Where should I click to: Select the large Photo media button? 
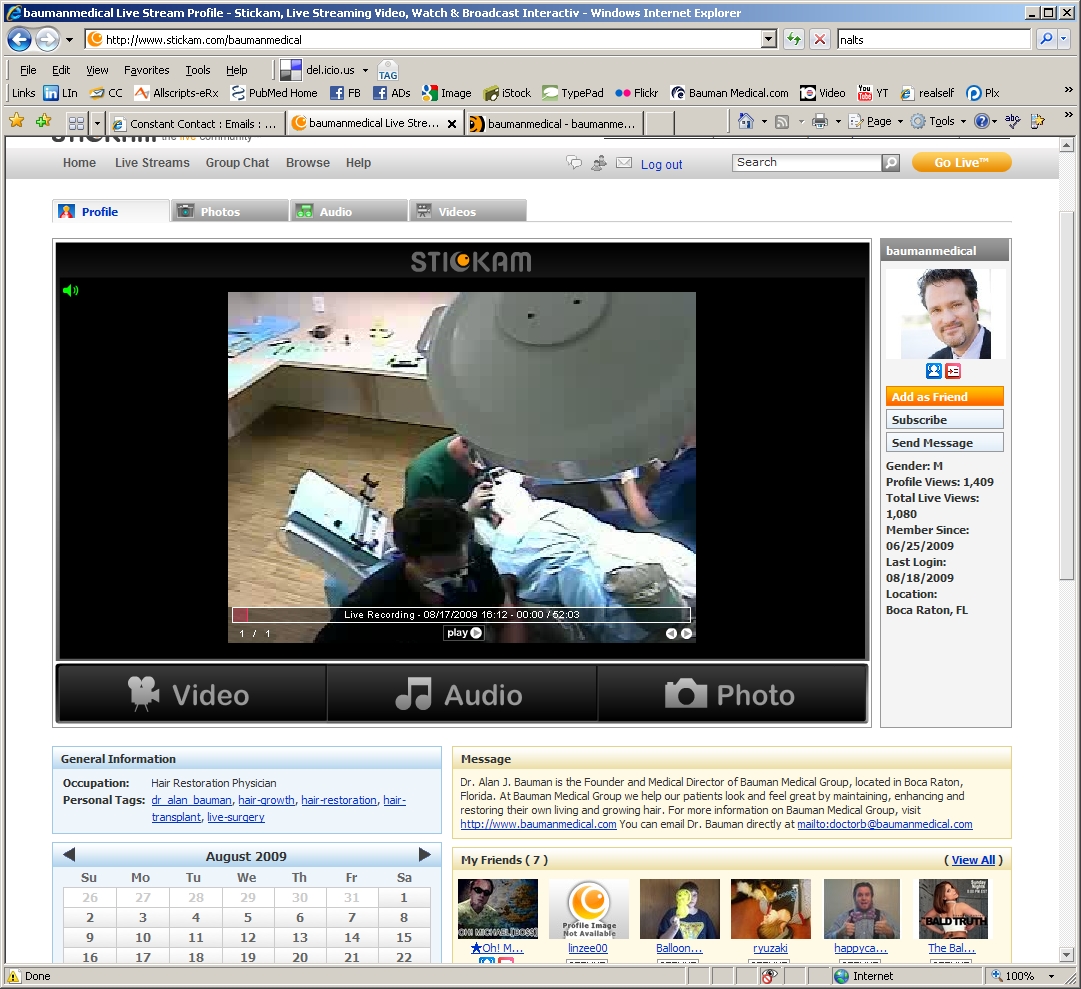pyautogui.click(x=733, y=694)
